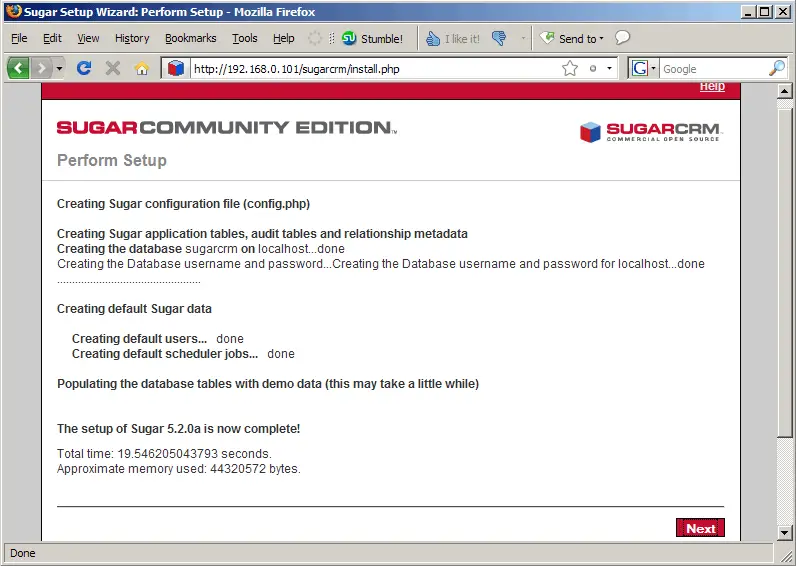Bookmark this page with the star icon
Image resolution: width=796 pixels, height=566 pixels.
click(x=570, y=68)
